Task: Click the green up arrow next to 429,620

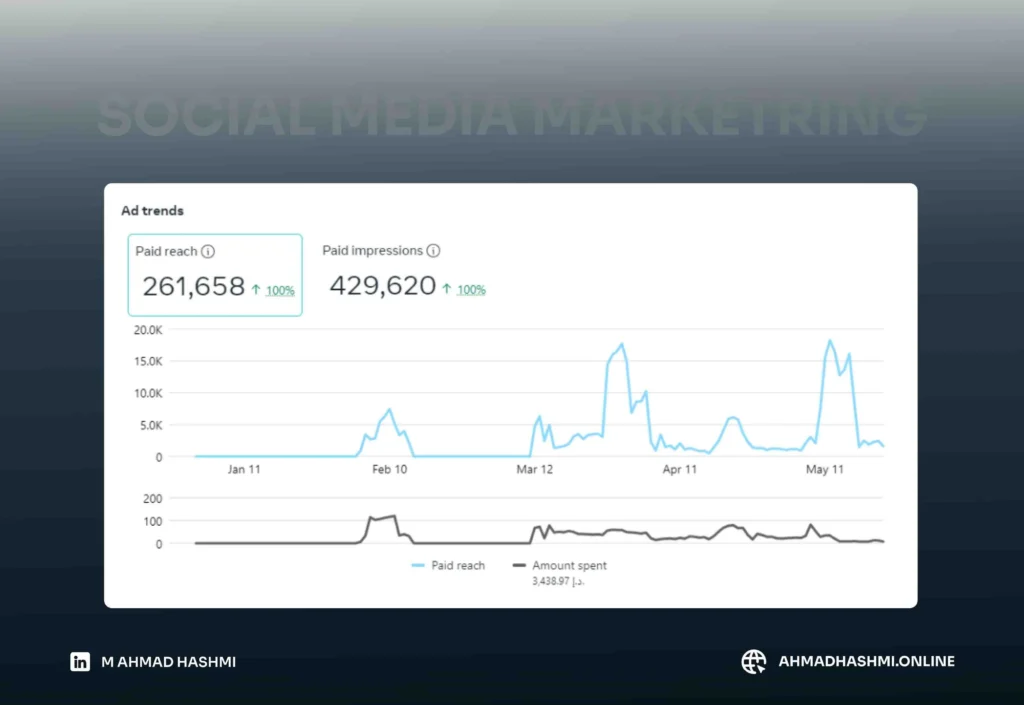Action: [447, 289]
